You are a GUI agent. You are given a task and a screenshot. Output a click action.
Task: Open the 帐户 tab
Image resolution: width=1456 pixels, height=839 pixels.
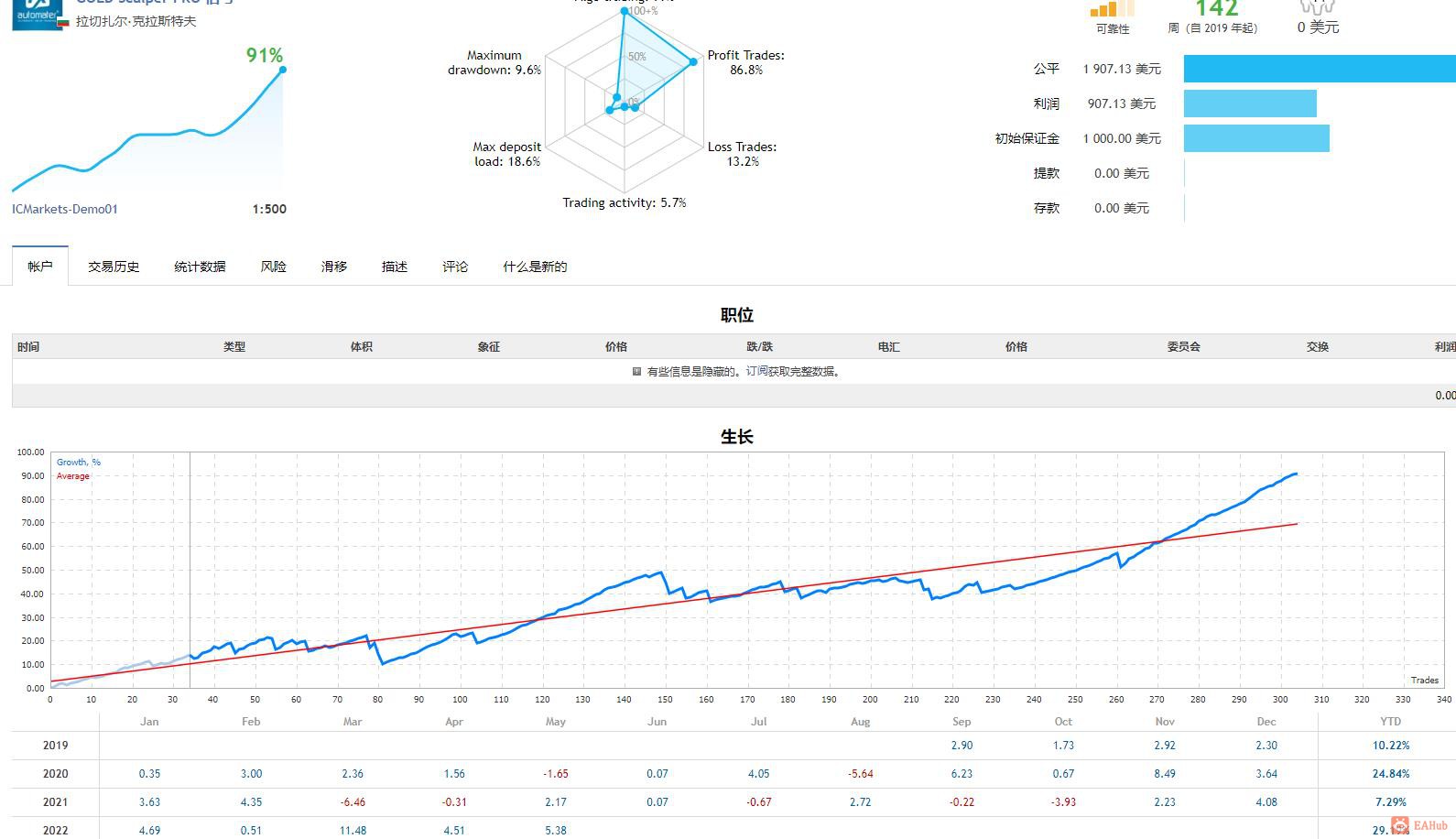tap(40, 267)
